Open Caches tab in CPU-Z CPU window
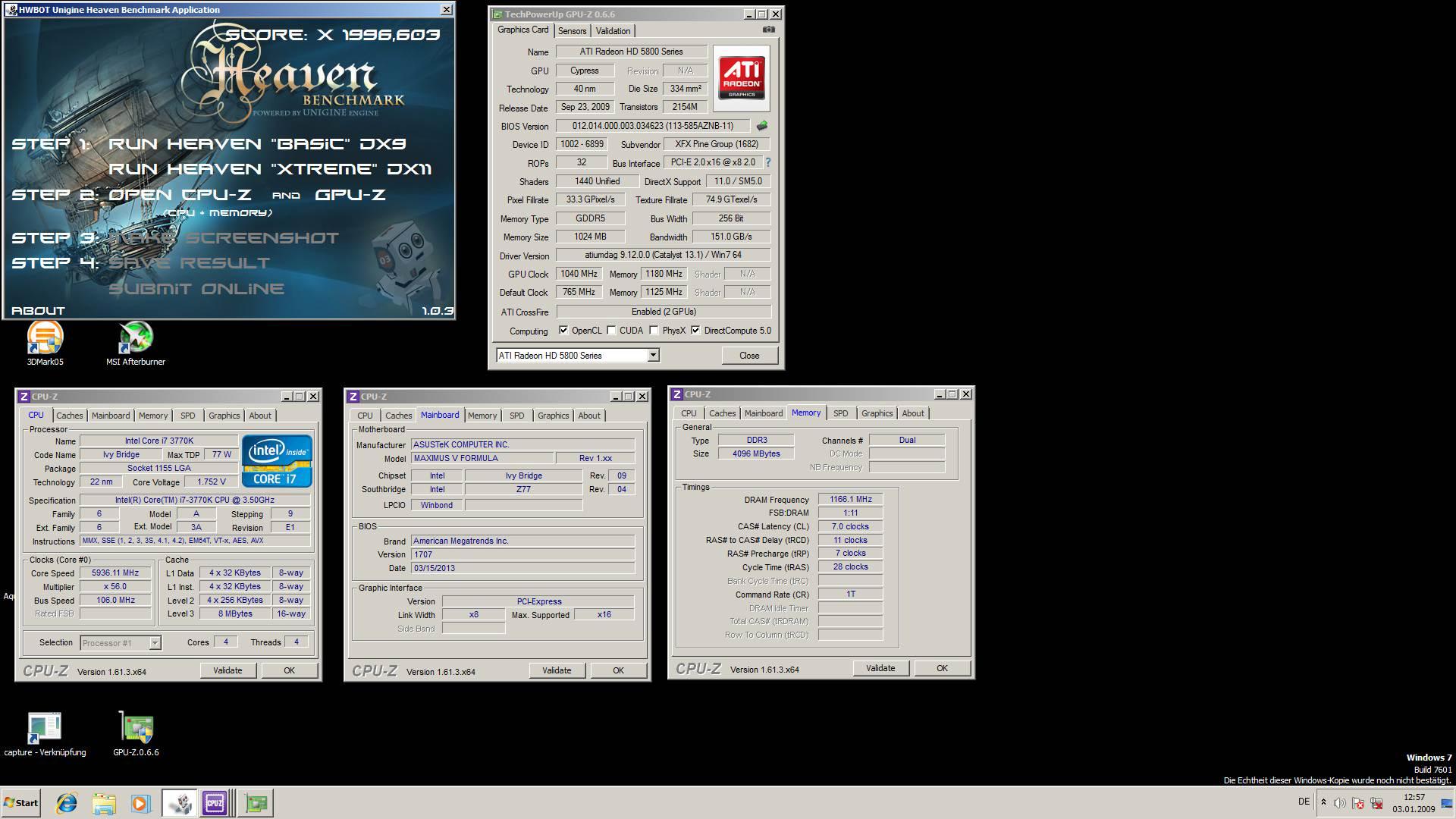 (70, 416)
